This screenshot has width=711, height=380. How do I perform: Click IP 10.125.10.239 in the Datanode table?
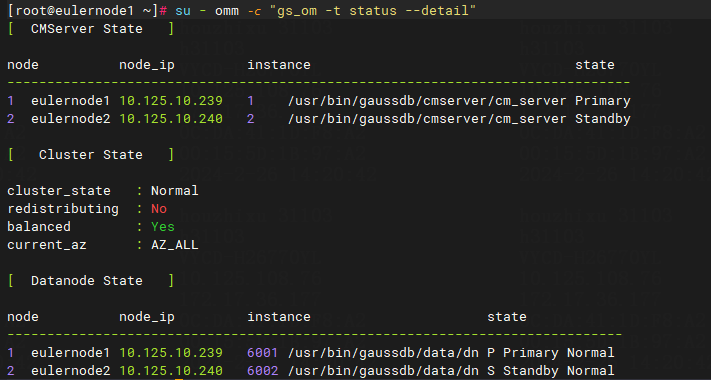tap(171, 353)
